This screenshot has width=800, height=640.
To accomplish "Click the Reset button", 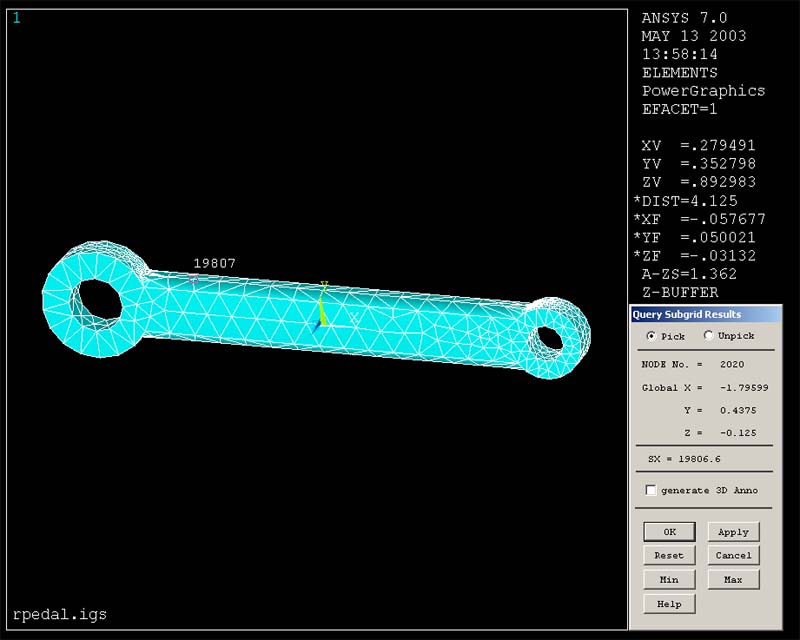I will (669, 555).
